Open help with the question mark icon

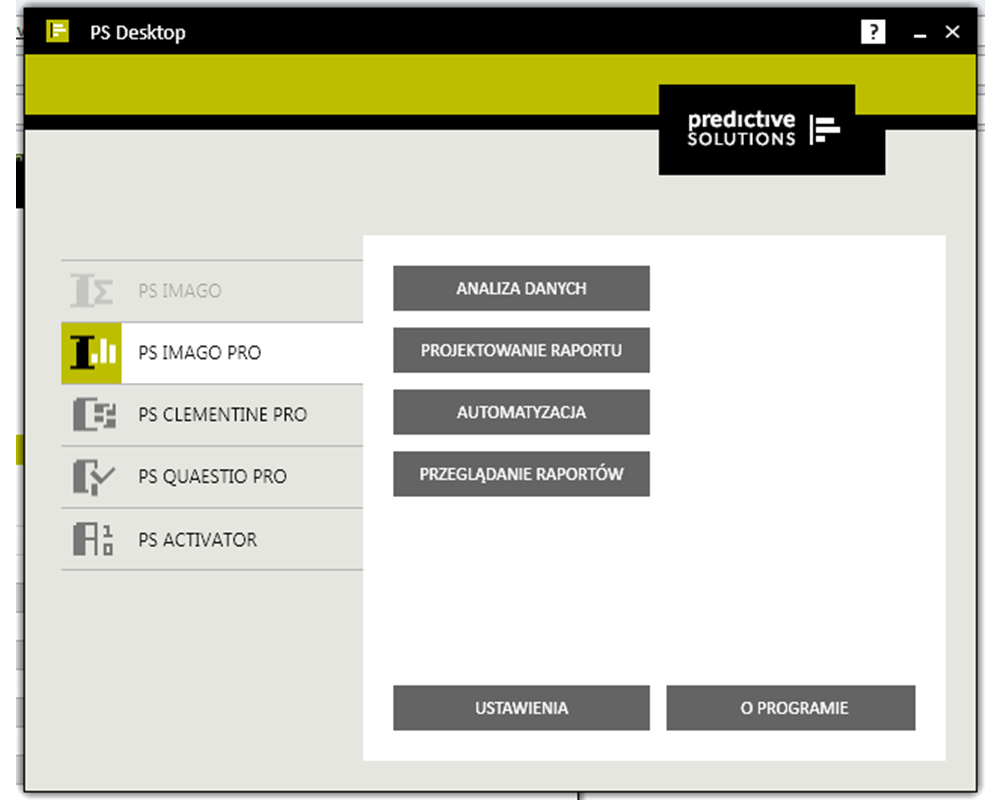tap(872, 31)
